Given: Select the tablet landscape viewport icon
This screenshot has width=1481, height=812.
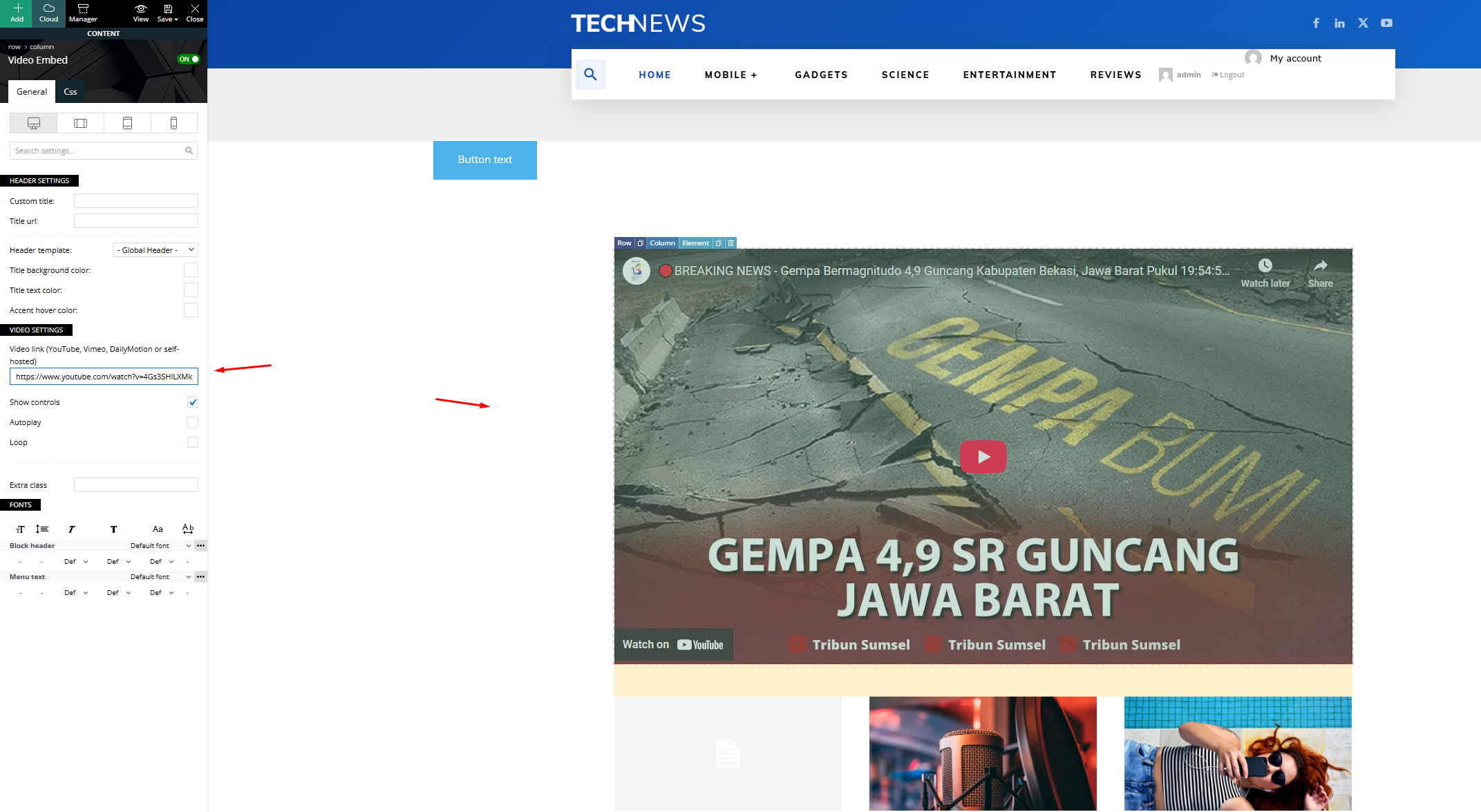Looking at the screenshot, I should [x=81, y=123].
